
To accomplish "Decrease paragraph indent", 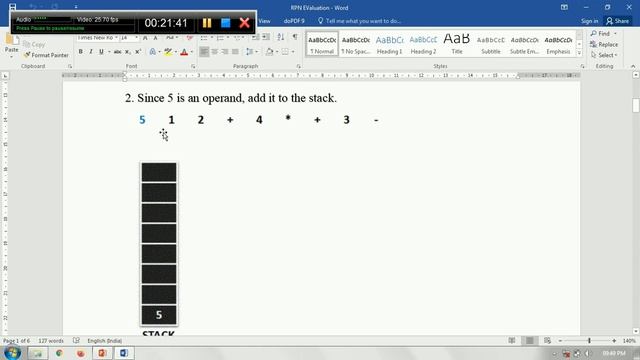I will click(x=256, y=37).
